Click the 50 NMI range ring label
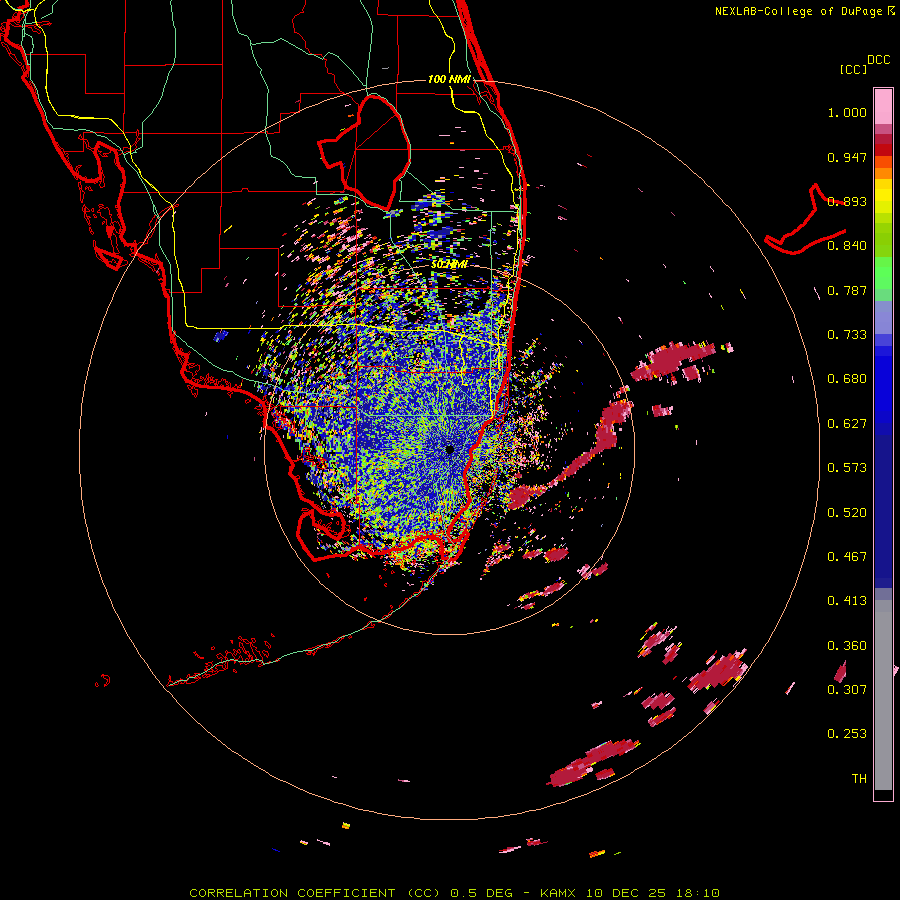Viewport: 900px width, 900px height. click(449, 265)
